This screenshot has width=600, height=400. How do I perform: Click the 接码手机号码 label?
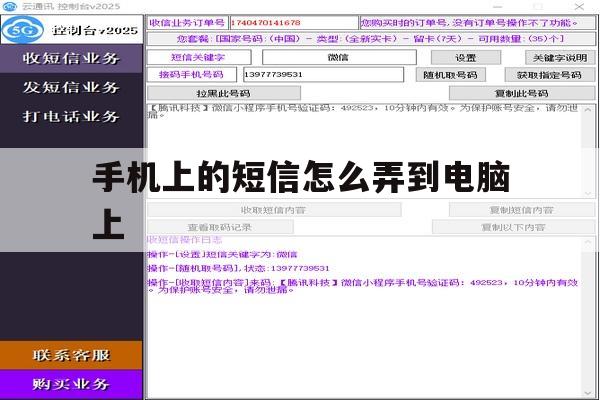coord(192,75)
